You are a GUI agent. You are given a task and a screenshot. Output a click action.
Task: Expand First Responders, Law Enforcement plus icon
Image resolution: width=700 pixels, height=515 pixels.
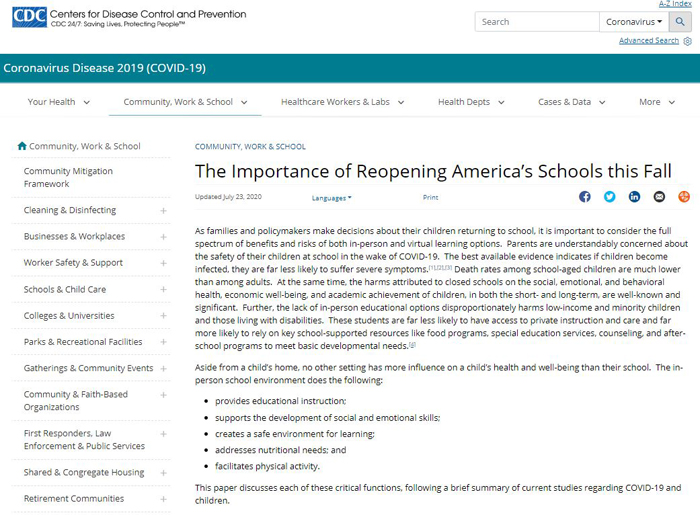point(163,434)
